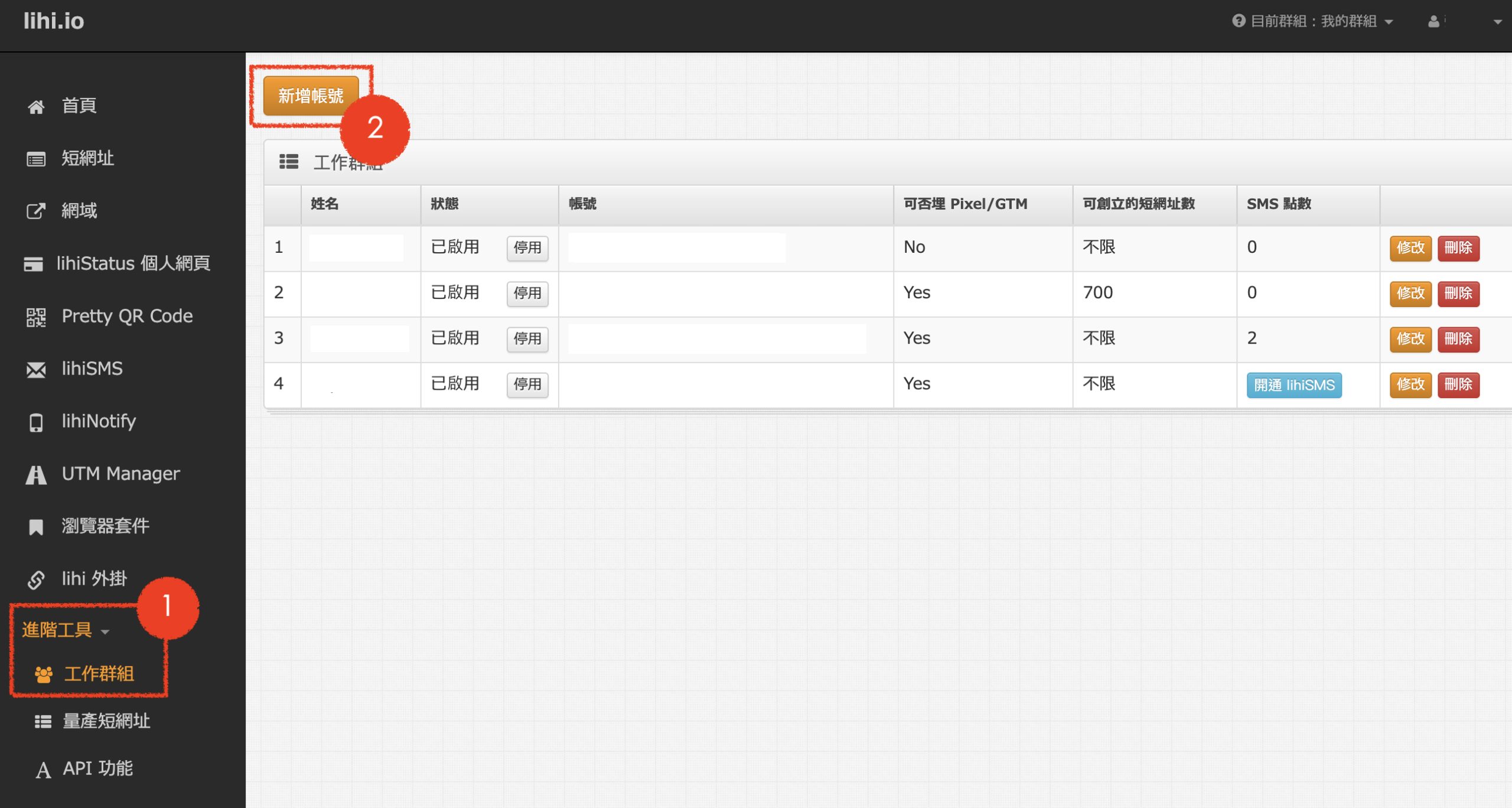Click the chain-link icon for lihi 外掛
1512x808 pixels.
[x=36, y=579]
